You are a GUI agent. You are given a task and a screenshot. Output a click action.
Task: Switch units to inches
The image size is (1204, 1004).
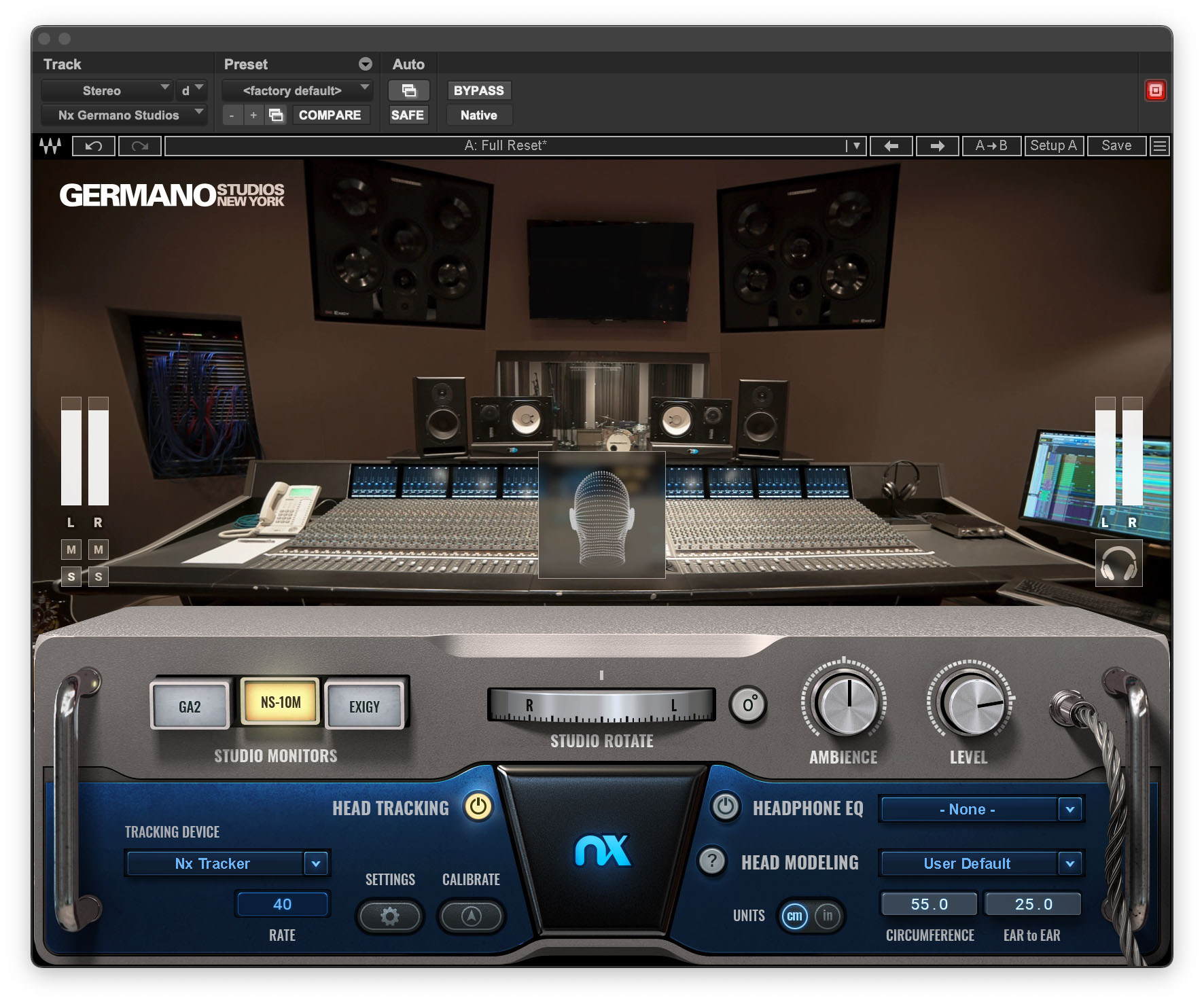827,916
